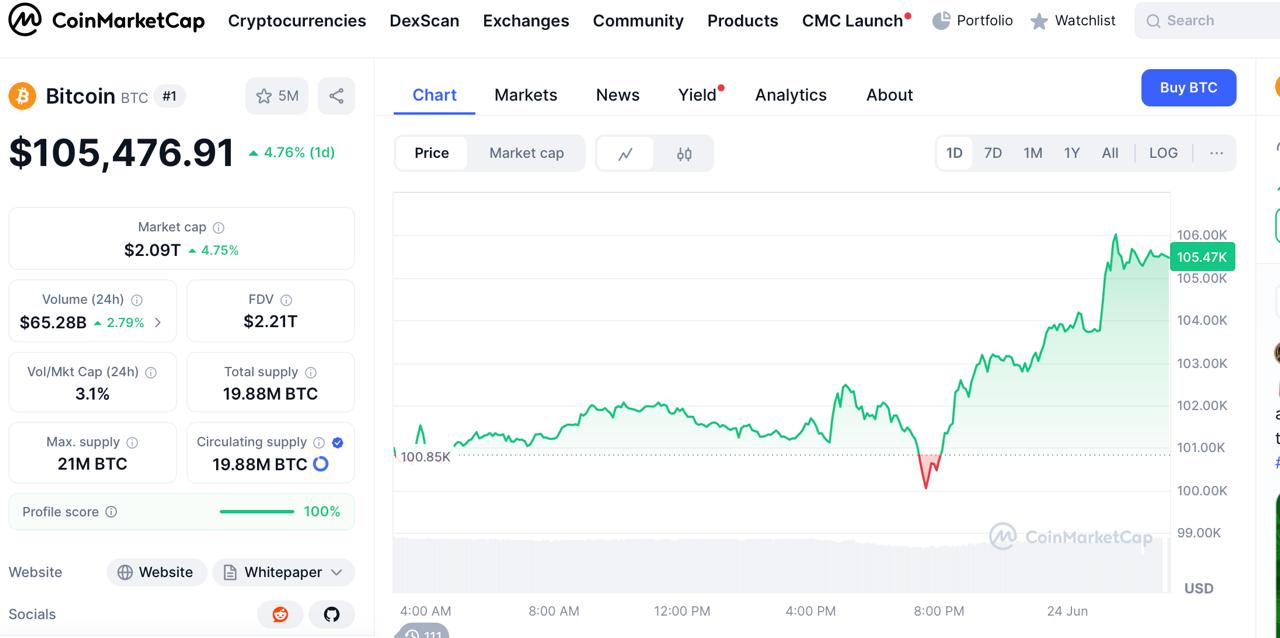Open Watchlist with the star icon
1280x638 pixels.
[1073, 20]
